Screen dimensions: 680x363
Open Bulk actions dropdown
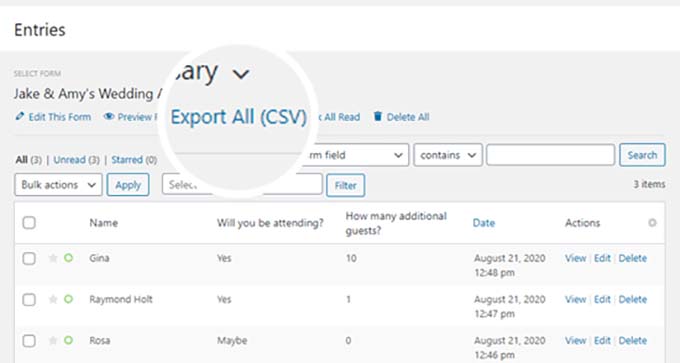pos(58,185)
